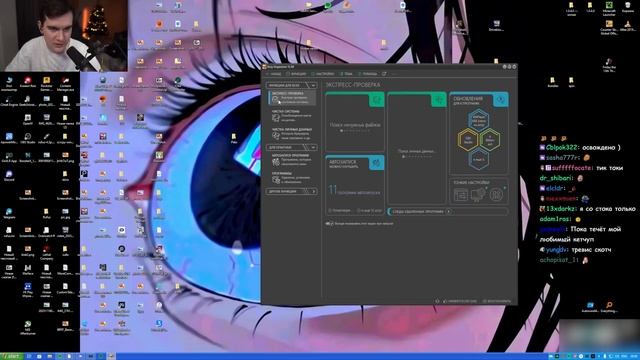This screenshot has width=640, height=360.
Task: Select the green hexagon in Обновления card
Action: 489,139
